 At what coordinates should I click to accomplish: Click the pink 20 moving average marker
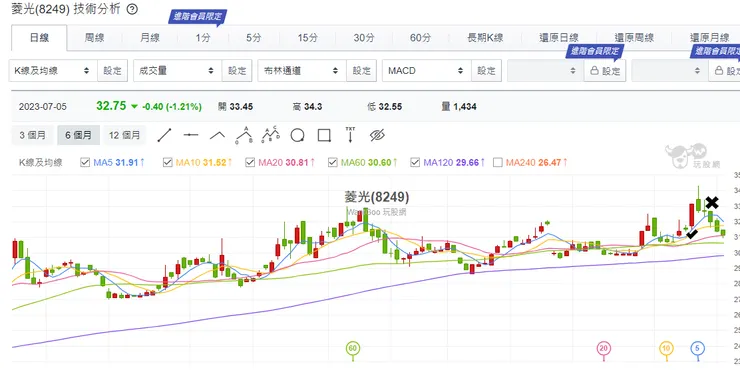pos(604,349)
